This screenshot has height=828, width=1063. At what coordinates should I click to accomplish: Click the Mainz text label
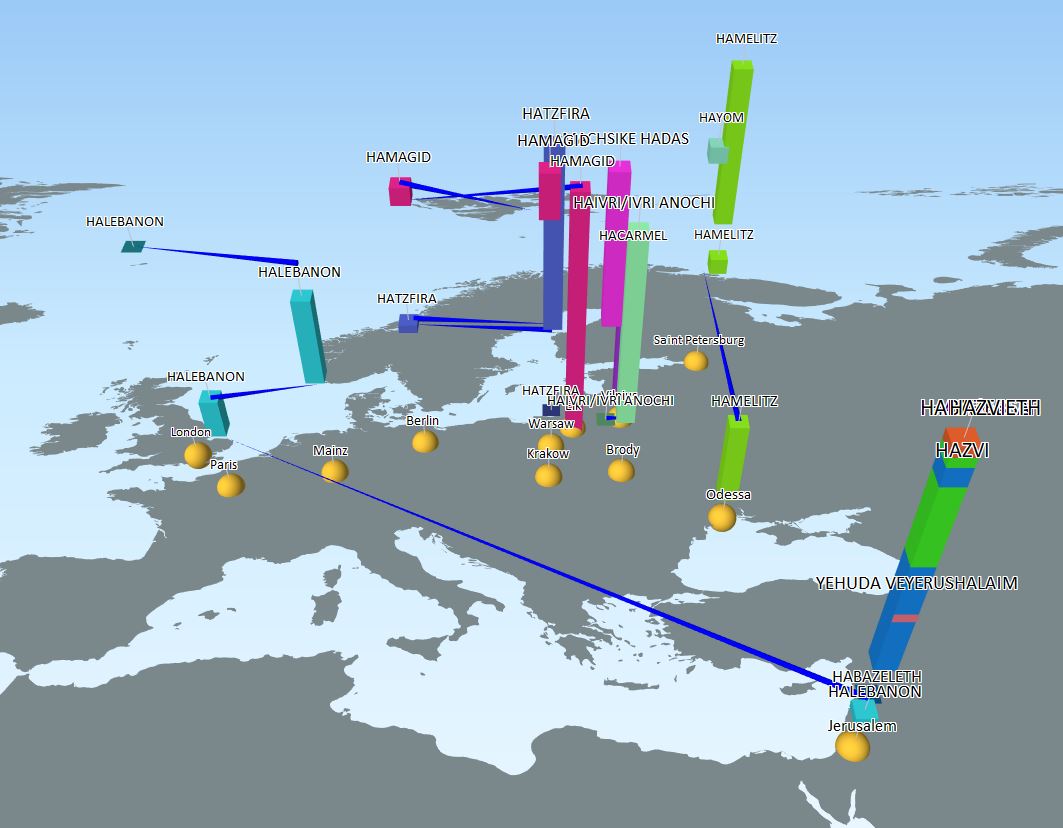[x=330, y=450]
